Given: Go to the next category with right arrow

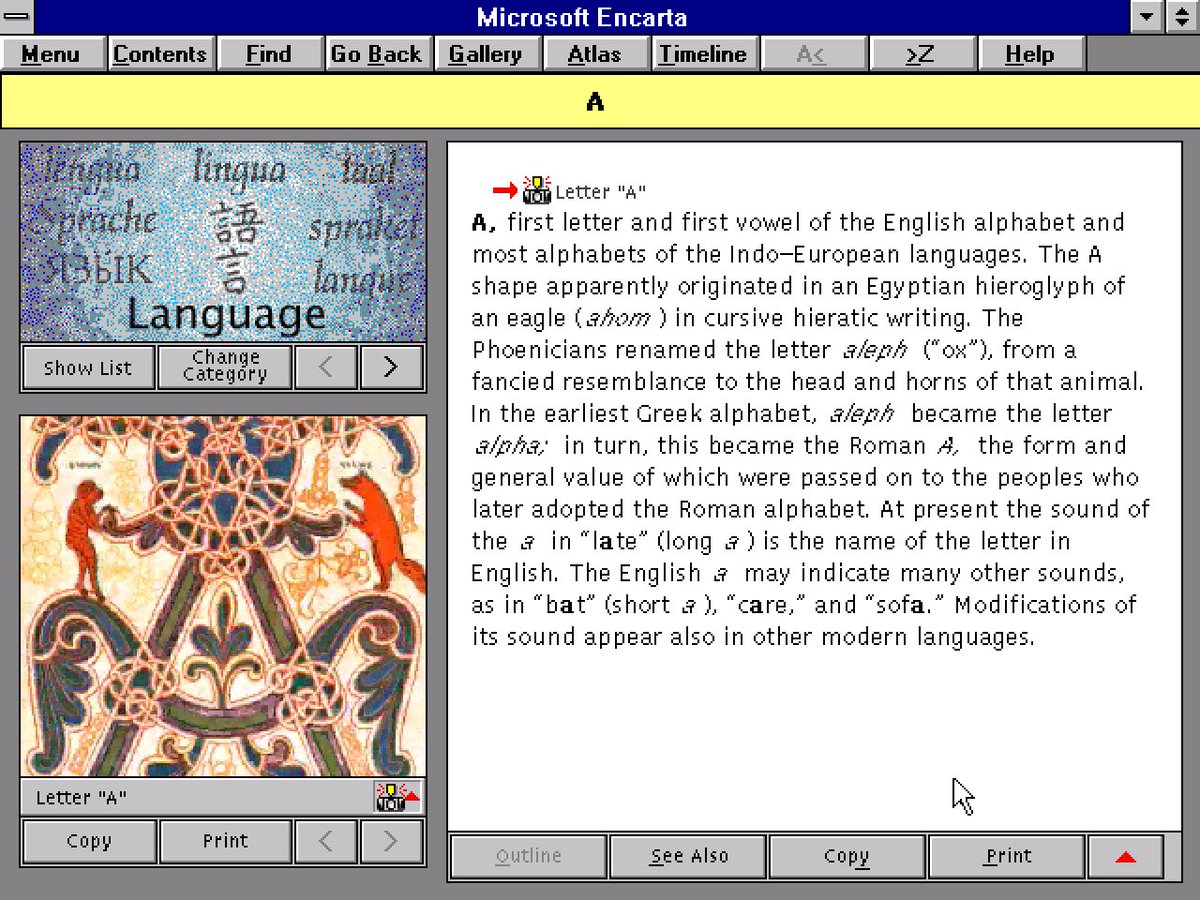Looking at the screenshot, I should tap(391, 368).
